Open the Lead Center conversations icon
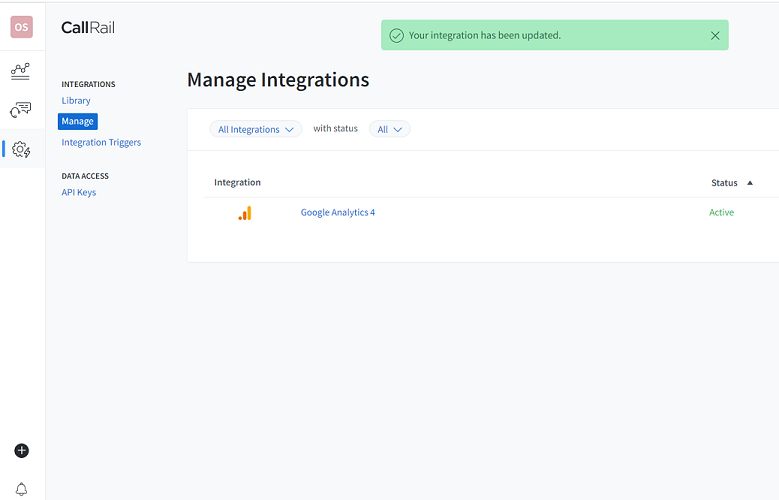779x500 pixels. point(20,109)
